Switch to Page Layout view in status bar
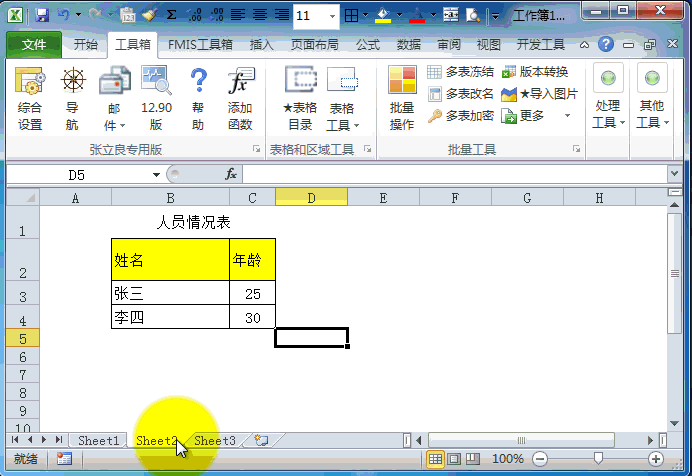692x476 pixels. tap(453, 458)
